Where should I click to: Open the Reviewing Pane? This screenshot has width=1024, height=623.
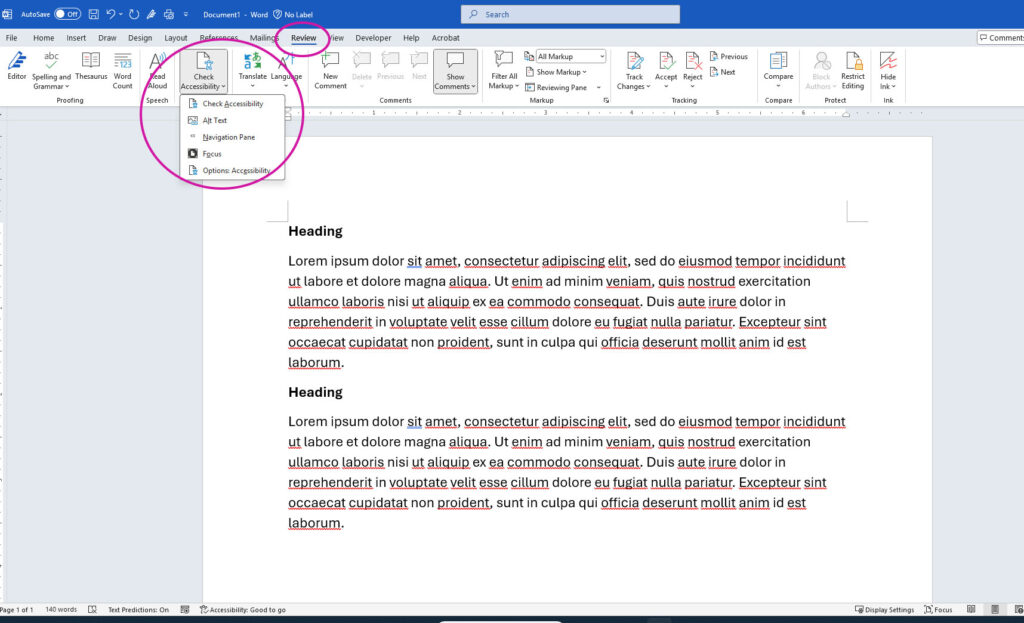click(x=556, y=88)
